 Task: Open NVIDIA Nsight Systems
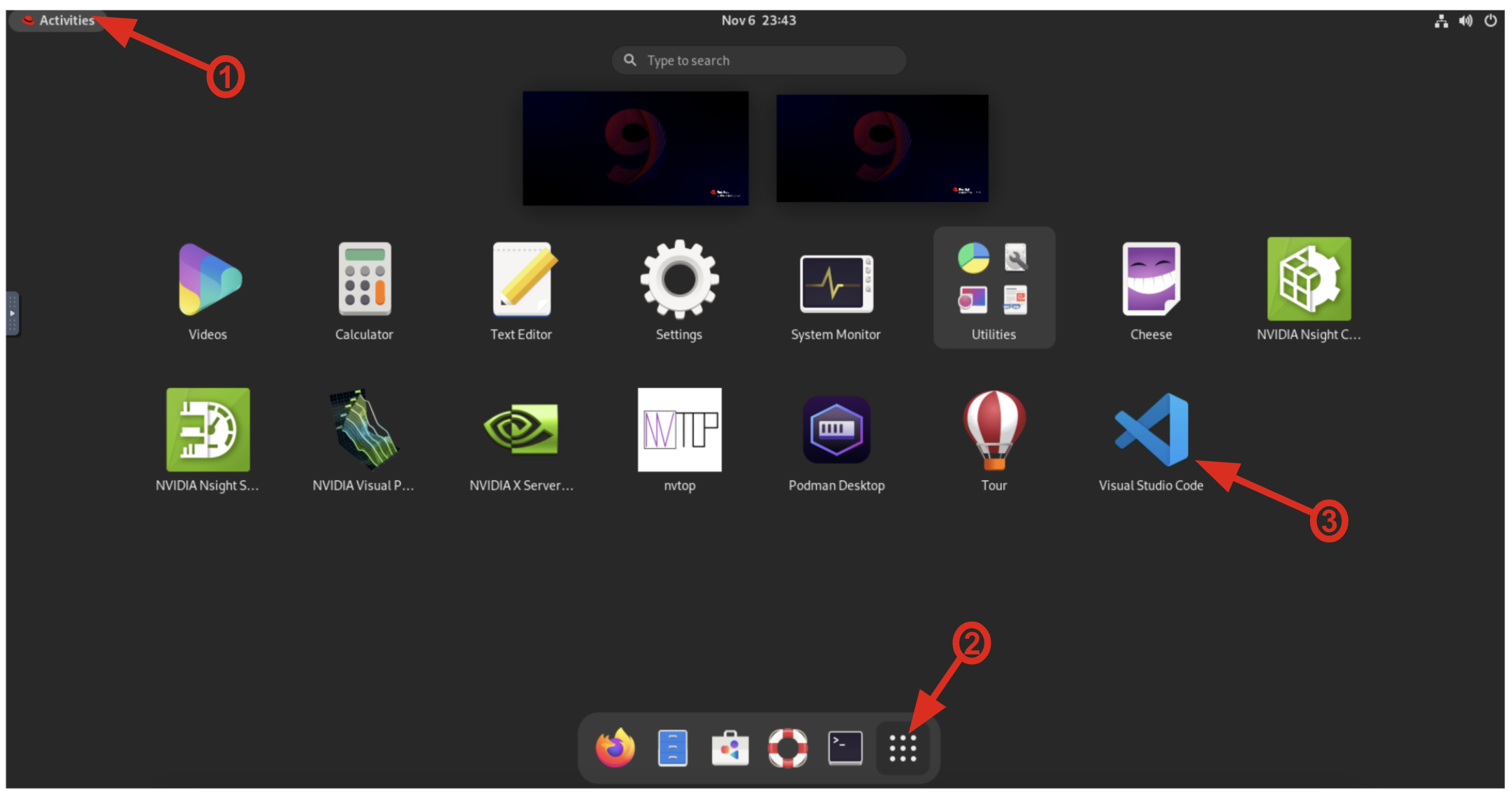coord(208,431)
